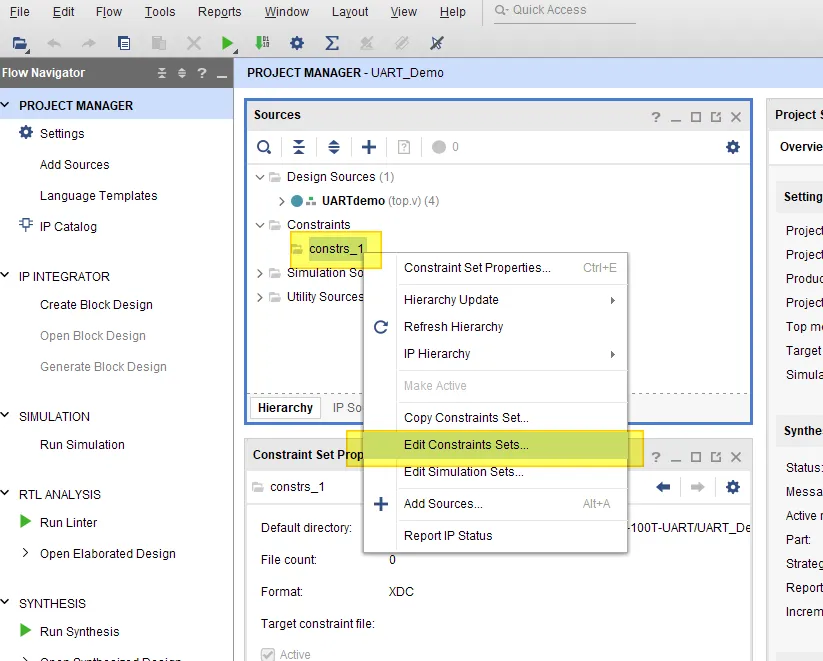The image size is (823, 661).
Task: Click the Paste toolbar icon
Action: (159, 44)
